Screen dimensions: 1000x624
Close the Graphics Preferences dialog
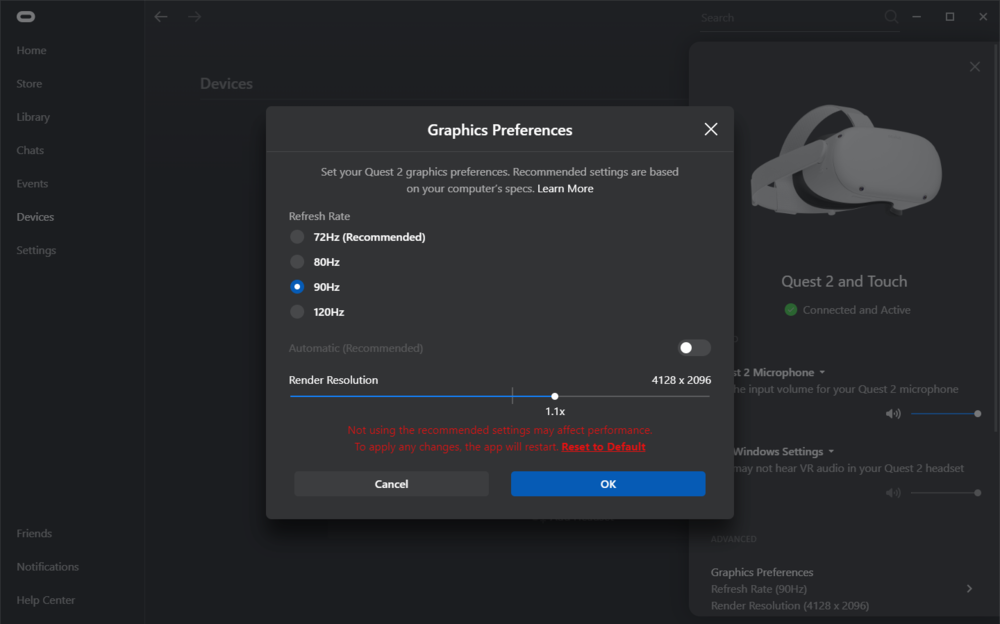[711, 129]
